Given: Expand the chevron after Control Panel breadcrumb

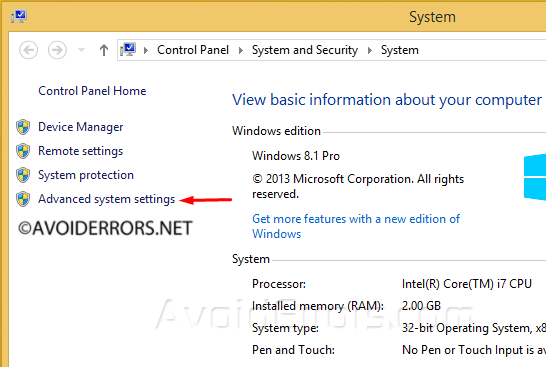Looking at the screenshot, I should (x=241, y=50).
